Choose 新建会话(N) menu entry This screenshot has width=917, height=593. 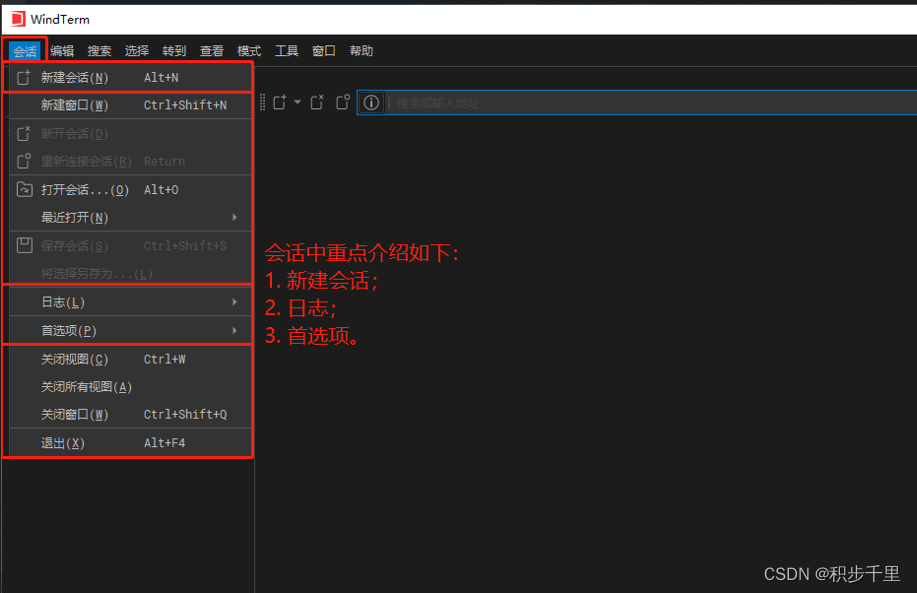pos(130,77)
